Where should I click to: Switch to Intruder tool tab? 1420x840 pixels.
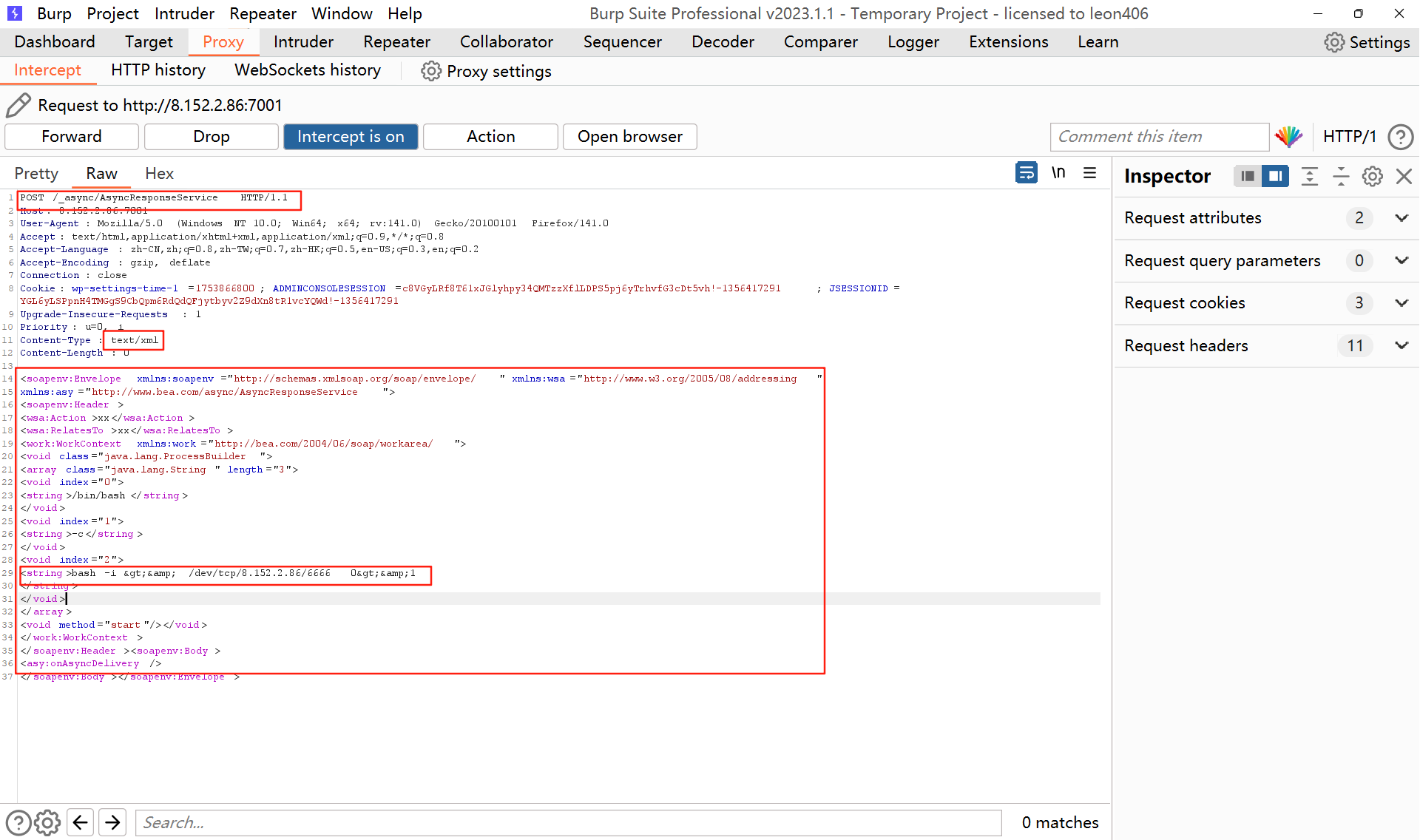coord(303,42)
